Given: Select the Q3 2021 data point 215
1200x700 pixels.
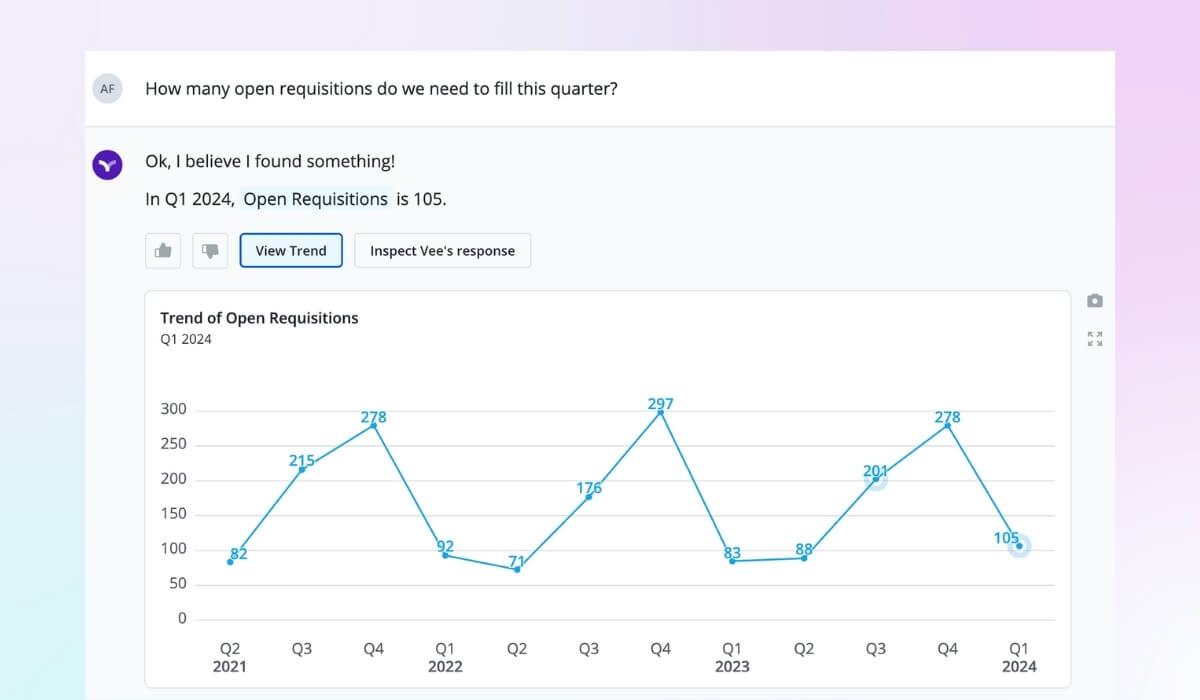Looking at the screenshot, I should [x=302, y=469].
